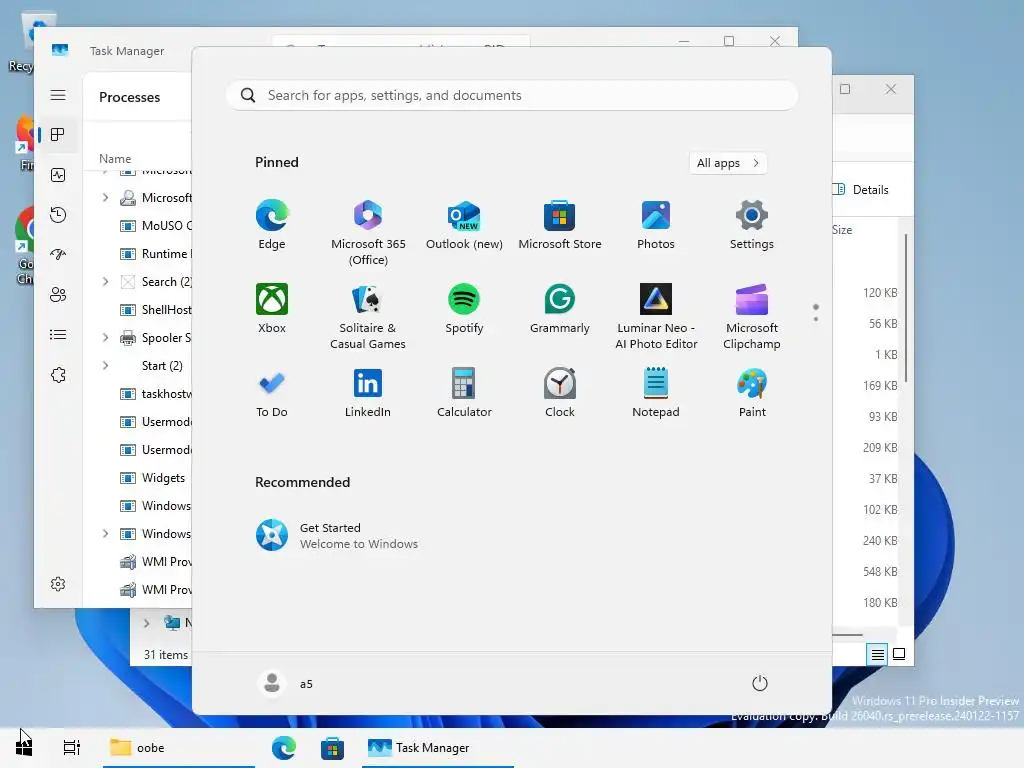This screenshot has width=1024, height=768.
Task: Click the Windows Start button on taskbar
Action: [x=24, y=748]
